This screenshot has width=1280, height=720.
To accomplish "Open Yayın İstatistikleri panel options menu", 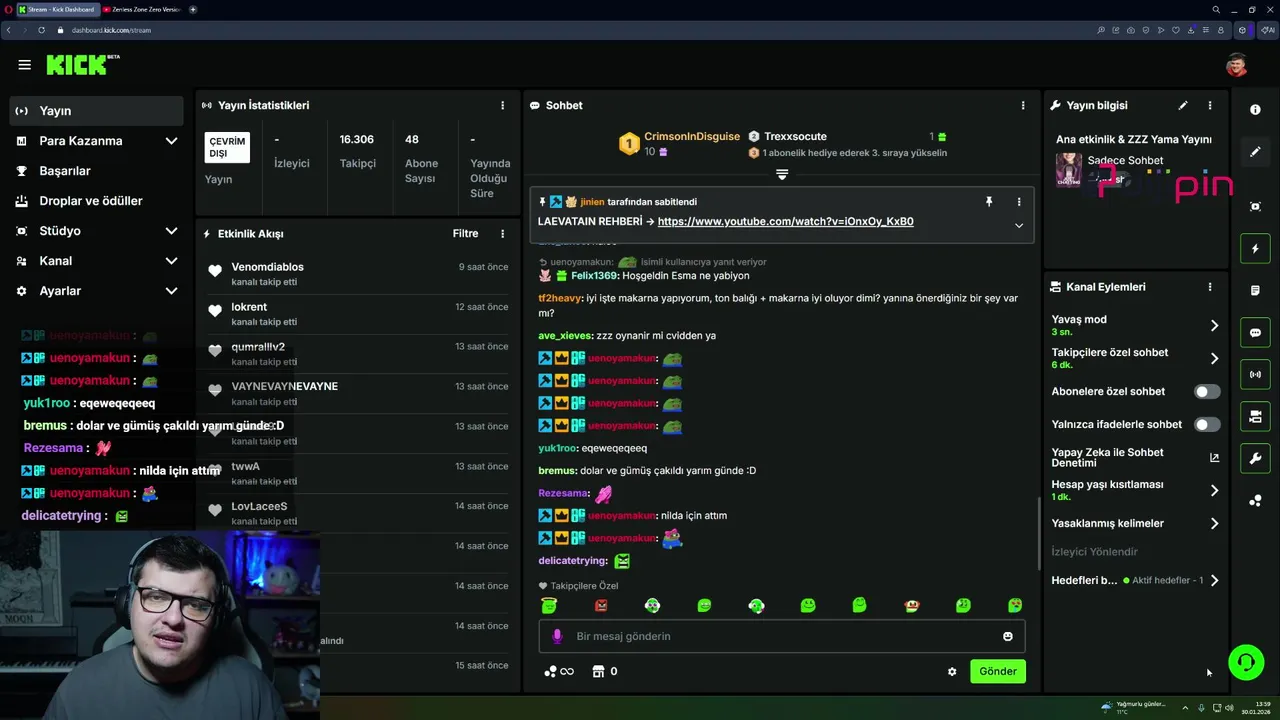I will tap(502, 105).
